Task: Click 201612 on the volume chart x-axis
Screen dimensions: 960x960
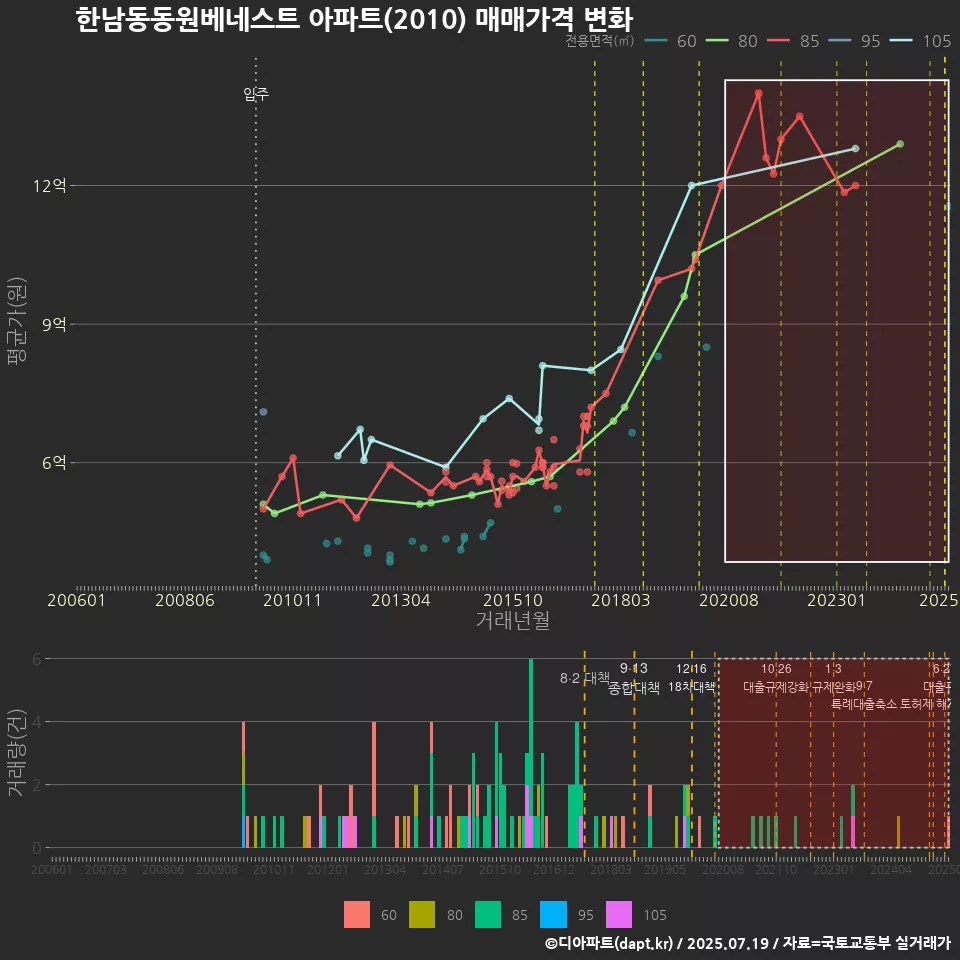Action: coord(553,869)
